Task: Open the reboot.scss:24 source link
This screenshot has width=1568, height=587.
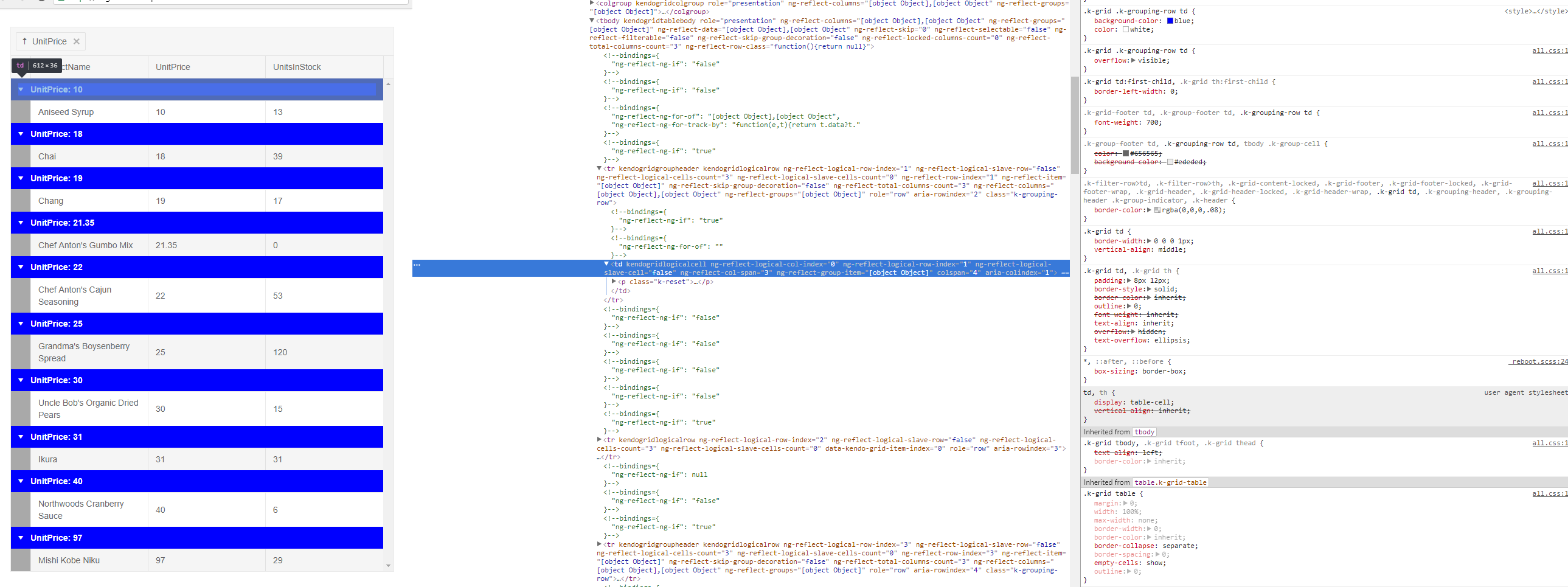Action: tap(1539, 362)
